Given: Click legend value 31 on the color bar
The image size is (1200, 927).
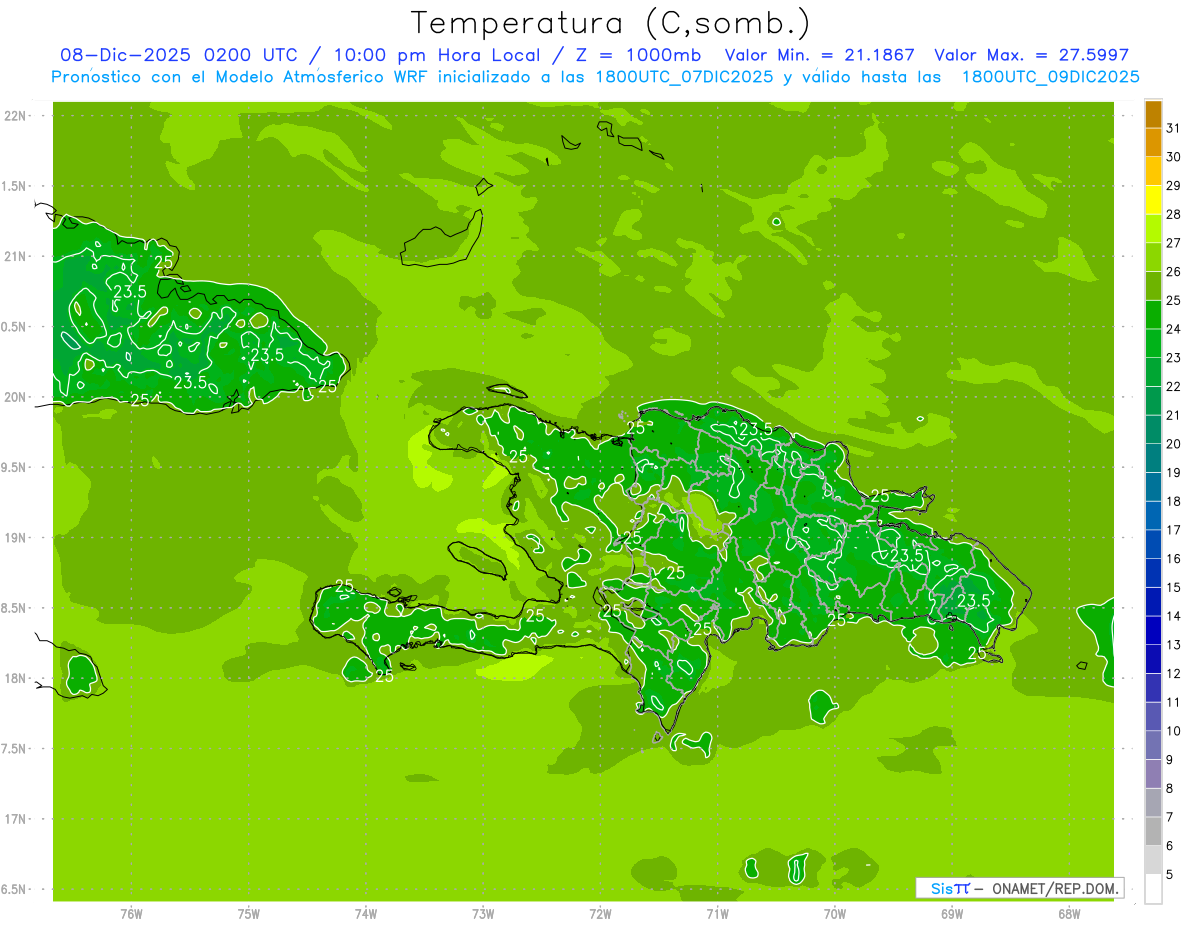Looking at the screenshot, I should [1174, 128].
